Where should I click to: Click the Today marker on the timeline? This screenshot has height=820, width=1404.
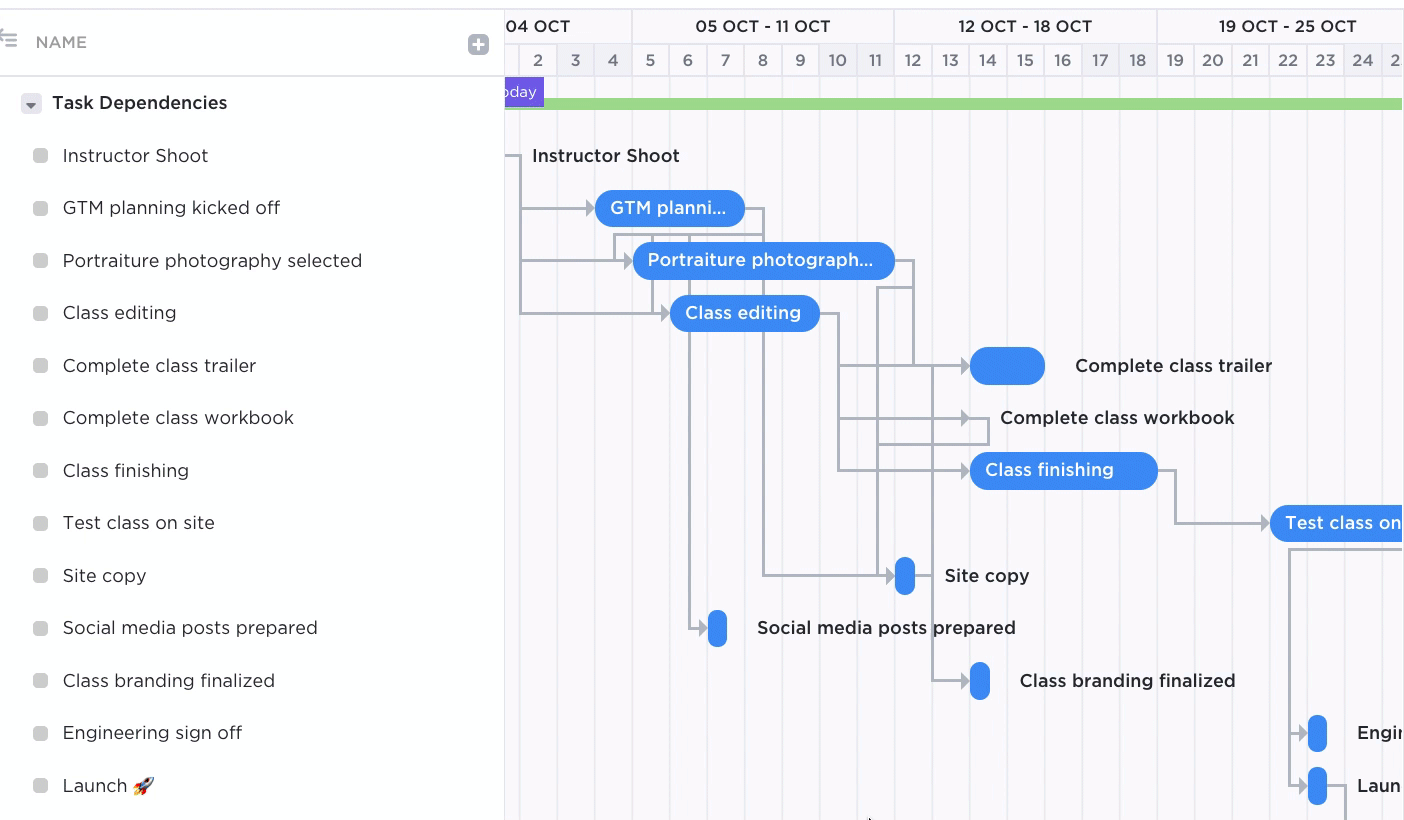[519, 91]
